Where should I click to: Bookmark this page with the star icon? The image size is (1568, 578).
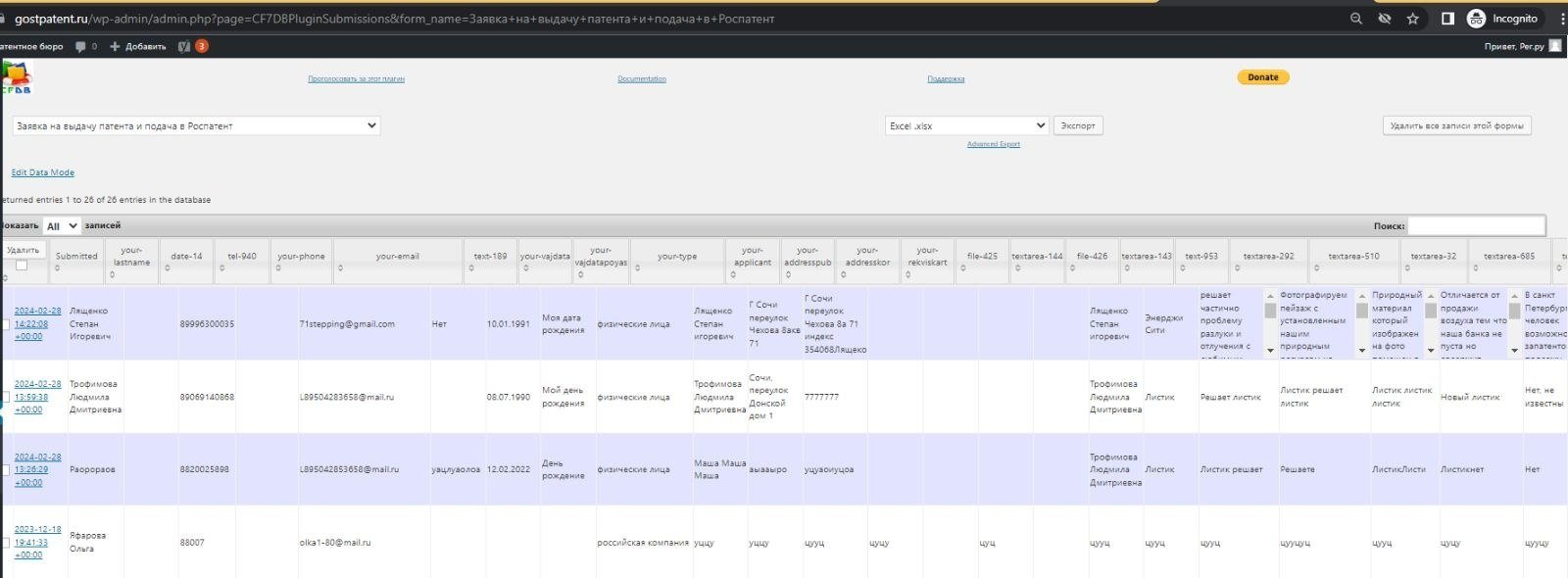coord(1412,19)
